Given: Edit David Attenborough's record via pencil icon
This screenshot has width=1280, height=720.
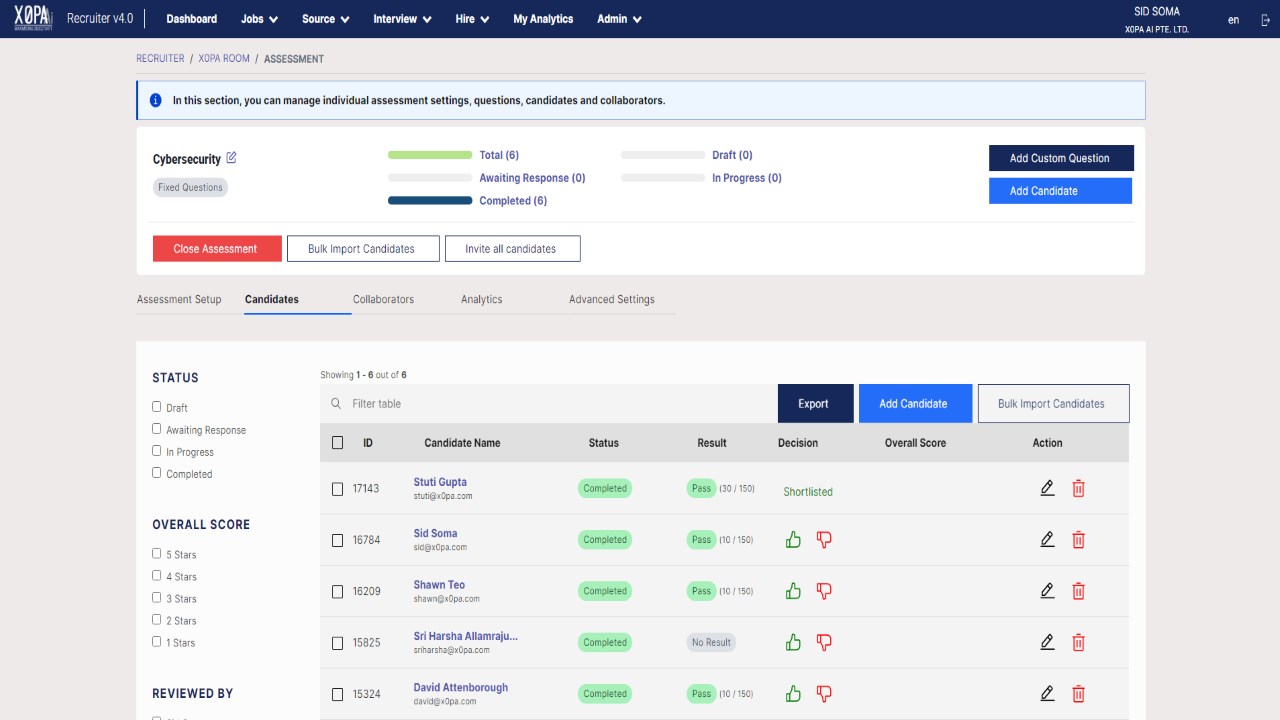Looking at the screenshot, I should click(x=1047, y=693).
